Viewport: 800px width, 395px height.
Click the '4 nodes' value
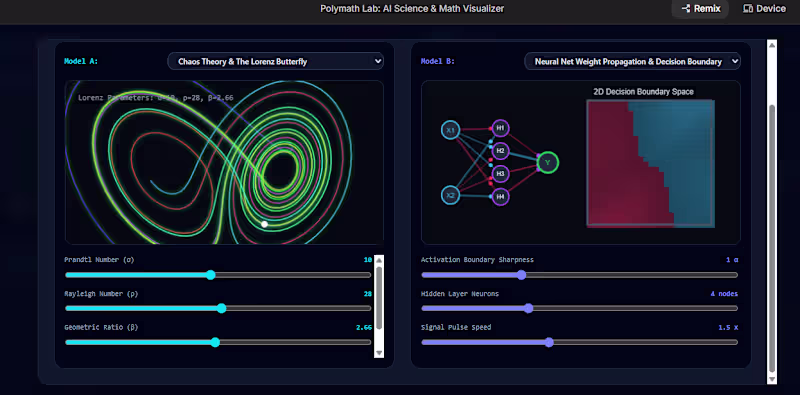(x=724, y=294)
